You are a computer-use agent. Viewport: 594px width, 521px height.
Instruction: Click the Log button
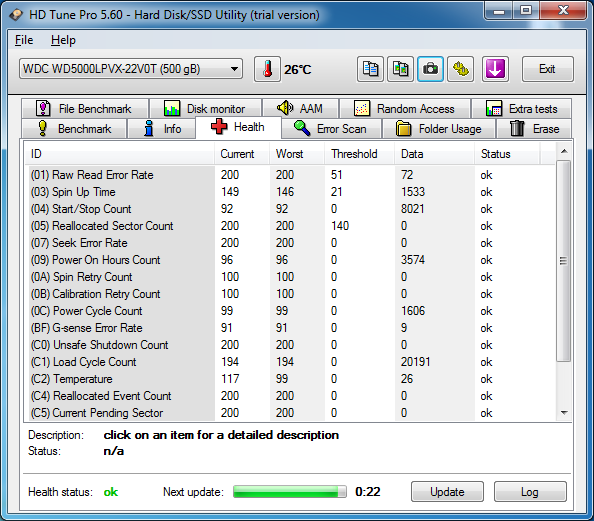[530, 492]
